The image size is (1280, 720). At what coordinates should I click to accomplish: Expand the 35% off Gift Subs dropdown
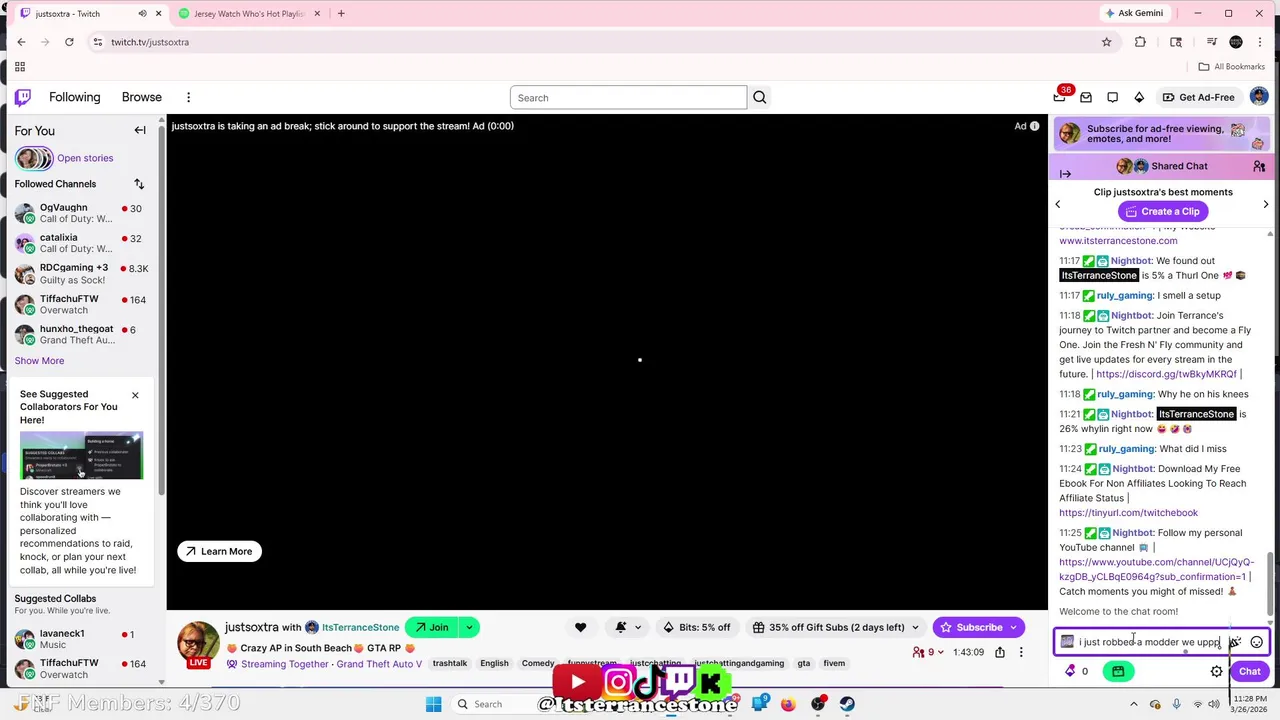(x=915, y=627)
